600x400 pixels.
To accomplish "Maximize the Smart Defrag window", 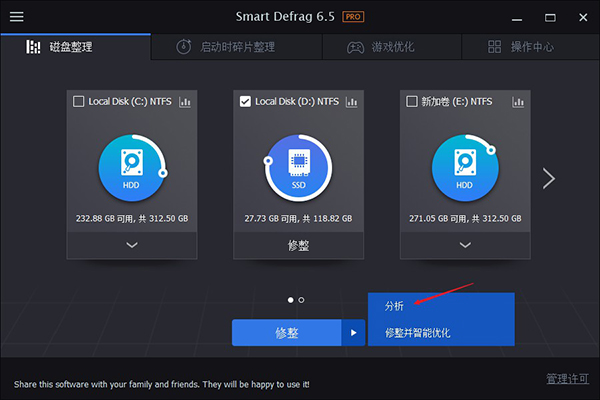I will 550,18.
